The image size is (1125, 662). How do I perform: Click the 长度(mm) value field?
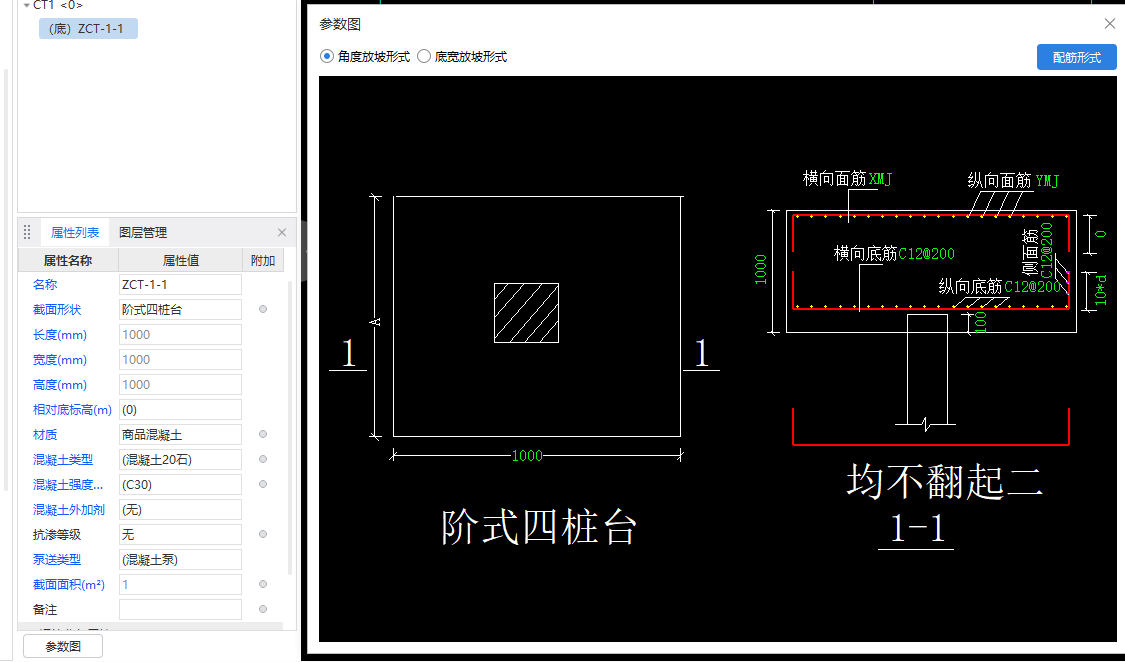pos(180,335)
